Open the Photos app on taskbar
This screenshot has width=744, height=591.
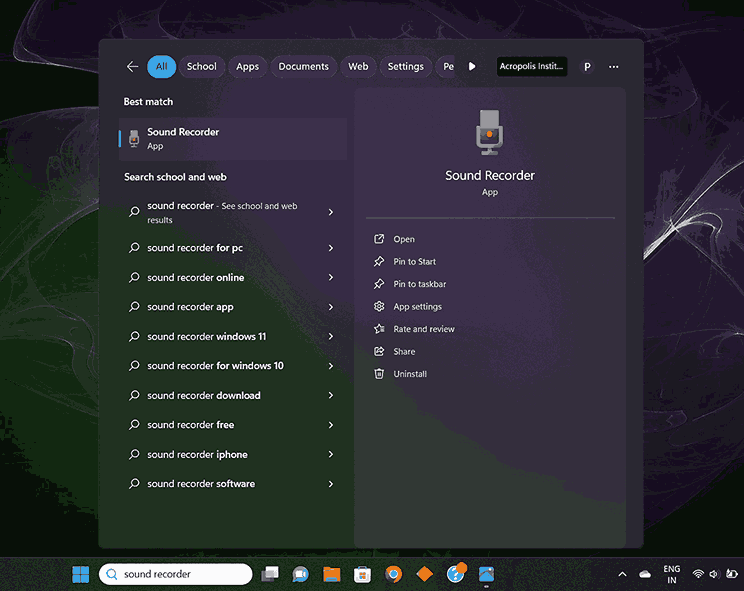pos(486,574)
